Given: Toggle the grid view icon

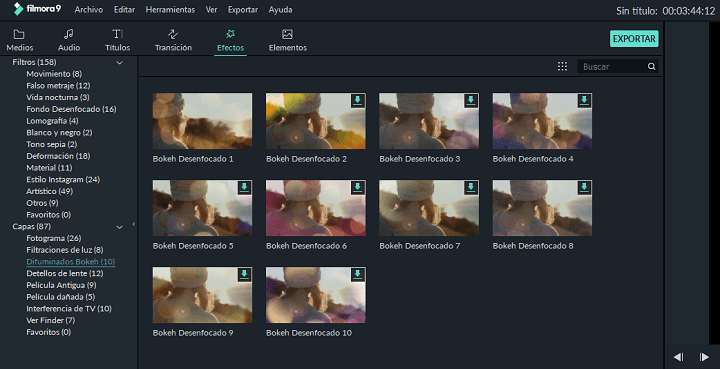Looking at the screenshot, I should 562,67.
